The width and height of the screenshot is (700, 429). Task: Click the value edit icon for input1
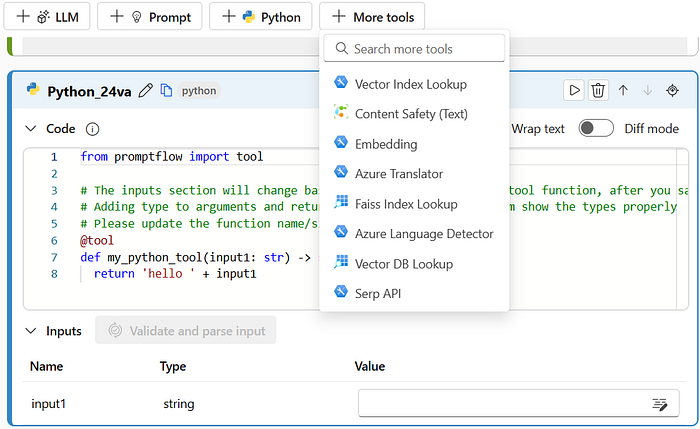659,404
